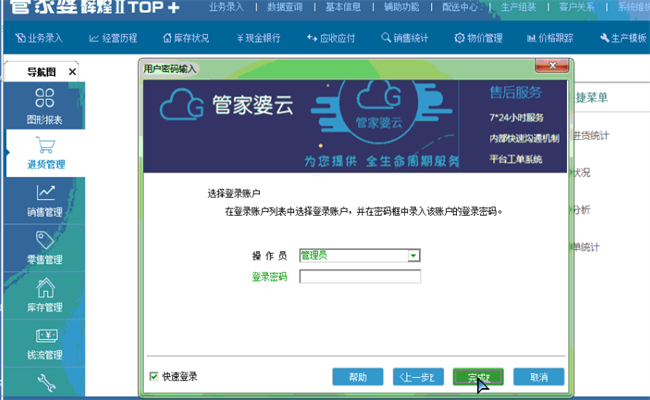The height and width of the screenshot is (400, 650).
Task: Click the 登录密码 input field
Action: [x=360, y=276]
